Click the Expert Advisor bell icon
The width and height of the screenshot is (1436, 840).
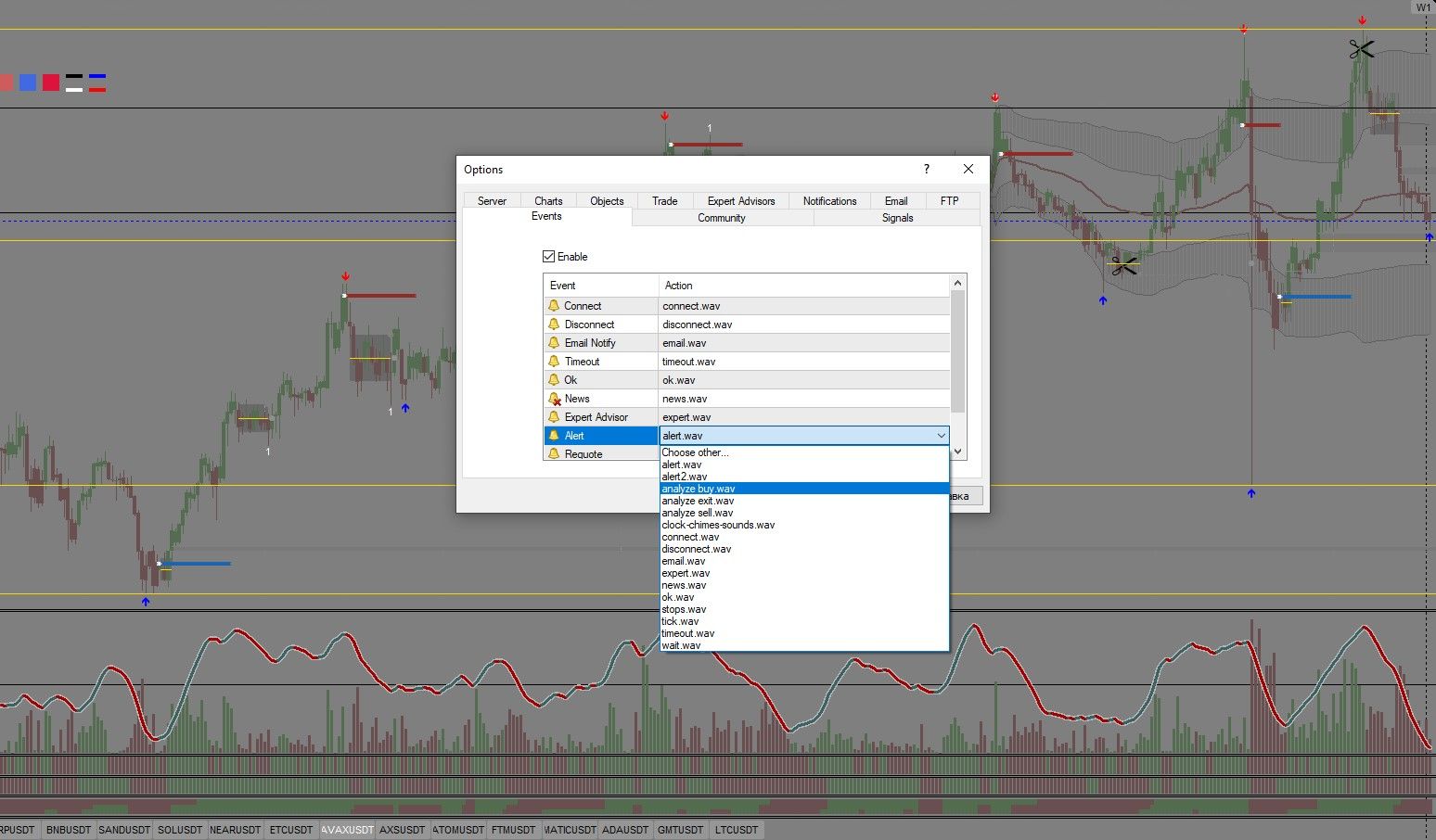tap(554, 417)
